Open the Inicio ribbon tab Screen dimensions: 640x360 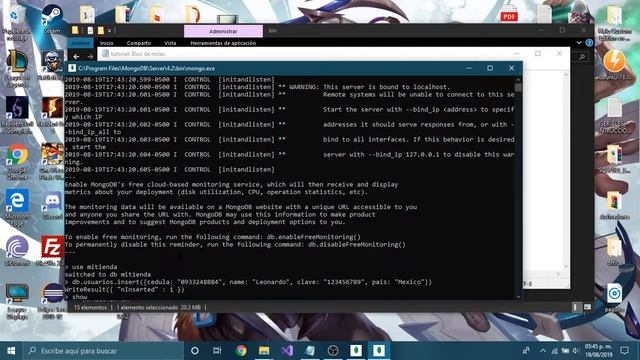click(x=107, y=43)
